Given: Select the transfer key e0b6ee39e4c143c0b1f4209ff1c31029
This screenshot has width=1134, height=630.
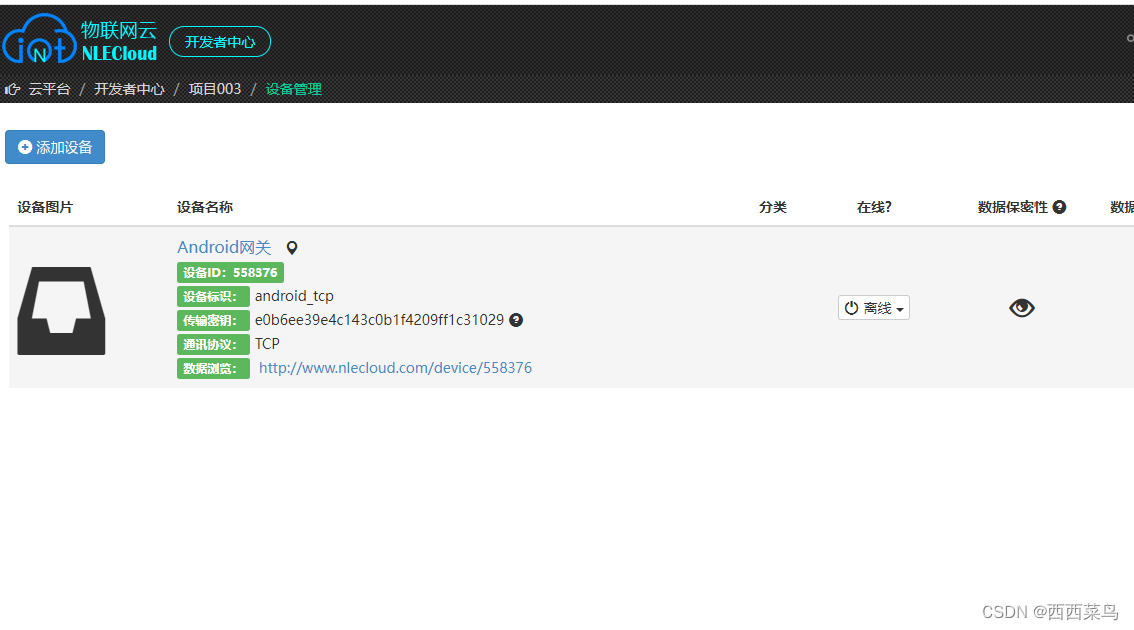Looking at the screenshot, I should pyautogui.click(x=379, y=320).
